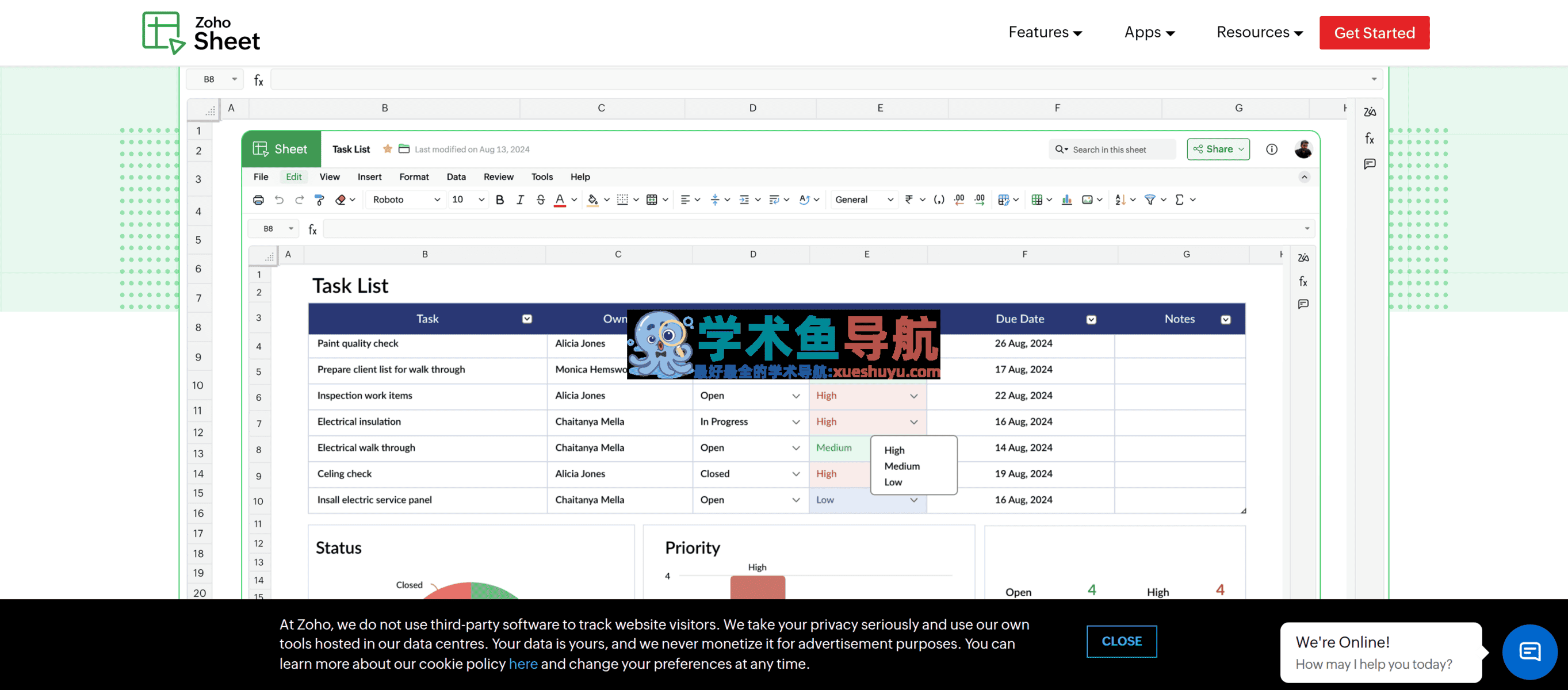This screenshot has height=690, width=1568.
Task: Open the Due Date column filter dropdown
Action: tap(1091, 320)
